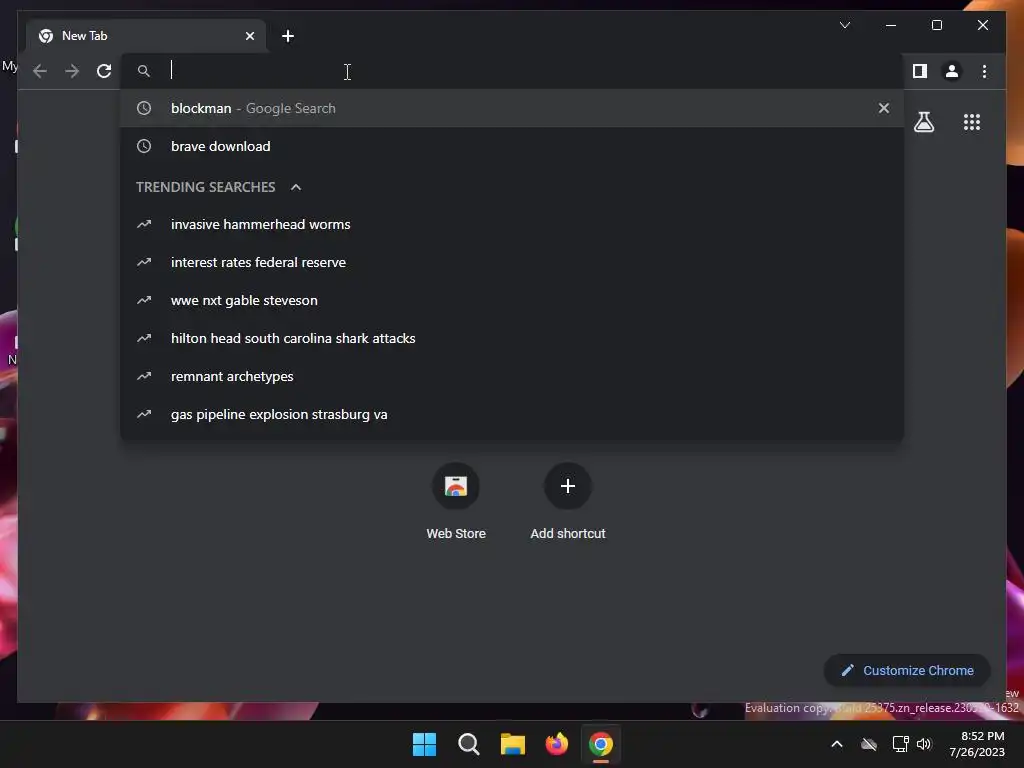Screen dimensions: 1024x768
Task: Click the clock icon beside brave download
Action: pos(144,146)
